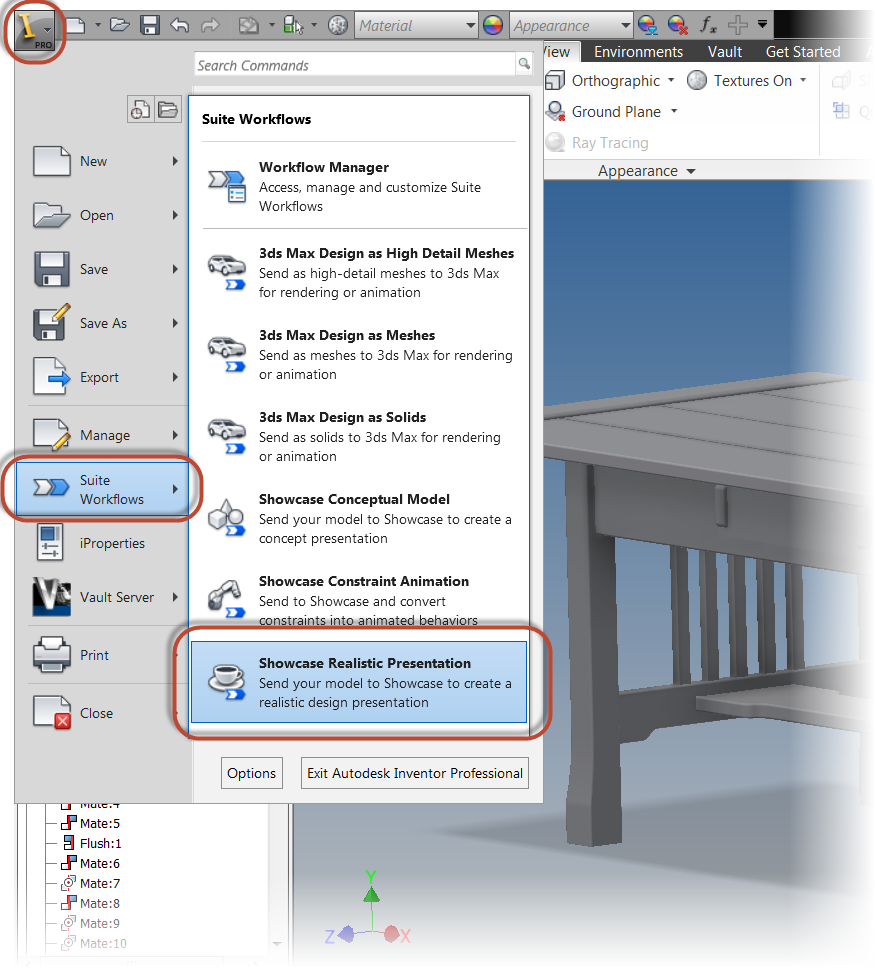Screen dimensions: 875x968
Task: Expand the Appearance panel dropdown arrow
Action: click(691, 171)
